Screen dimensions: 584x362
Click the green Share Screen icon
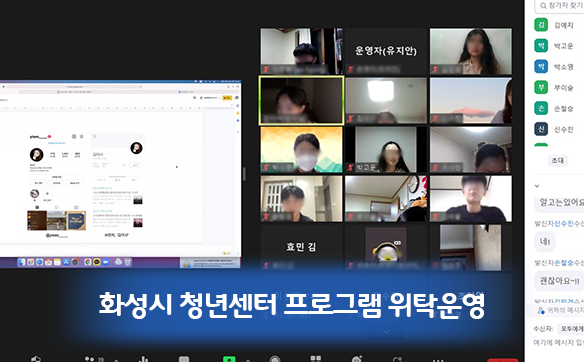[x=229, y=359]
